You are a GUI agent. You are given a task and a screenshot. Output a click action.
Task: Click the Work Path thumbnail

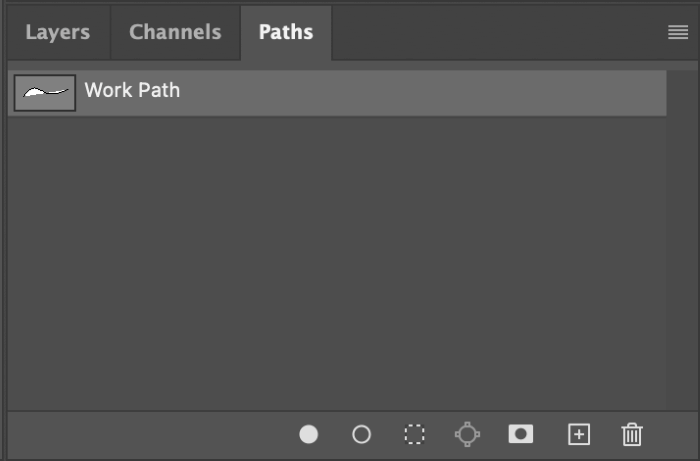tap(45, 92)
